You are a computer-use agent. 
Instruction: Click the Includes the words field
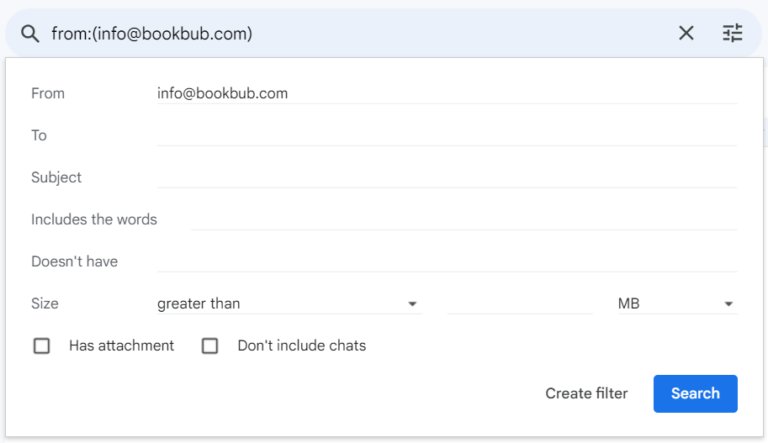464,220
